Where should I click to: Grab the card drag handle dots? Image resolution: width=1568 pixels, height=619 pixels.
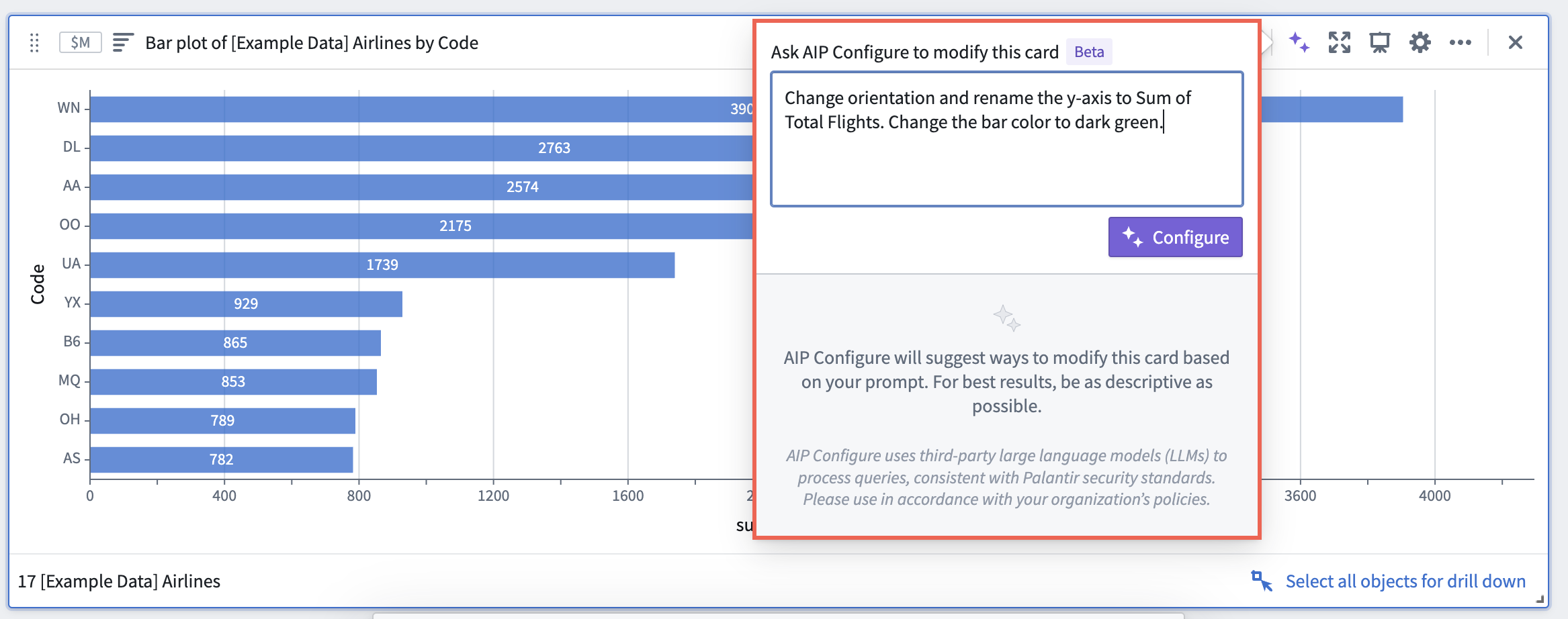tap(34, 43)
